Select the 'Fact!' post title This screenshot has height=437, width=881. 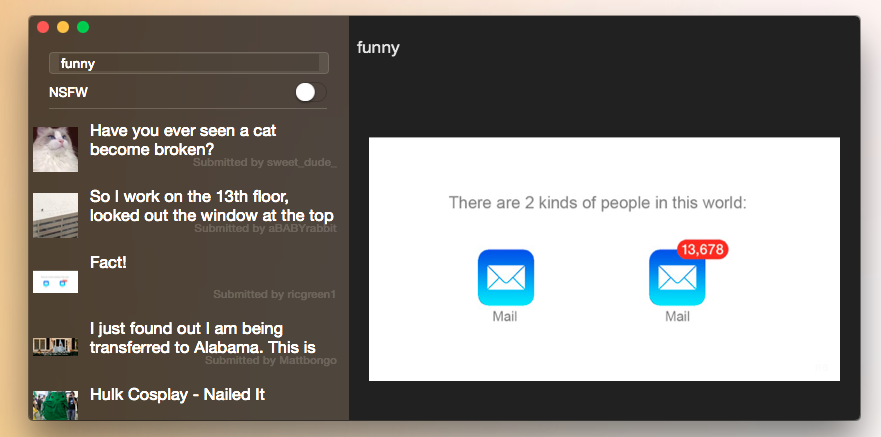coord(108,262)
